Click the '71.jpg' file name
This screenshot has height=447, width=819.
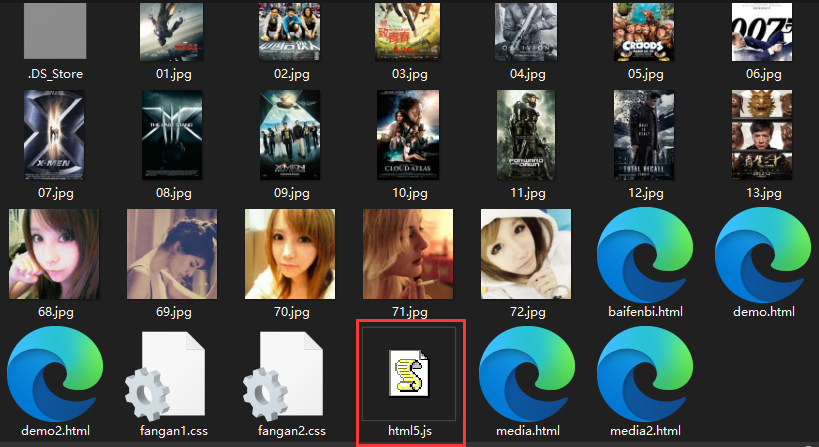coord(410,312)
